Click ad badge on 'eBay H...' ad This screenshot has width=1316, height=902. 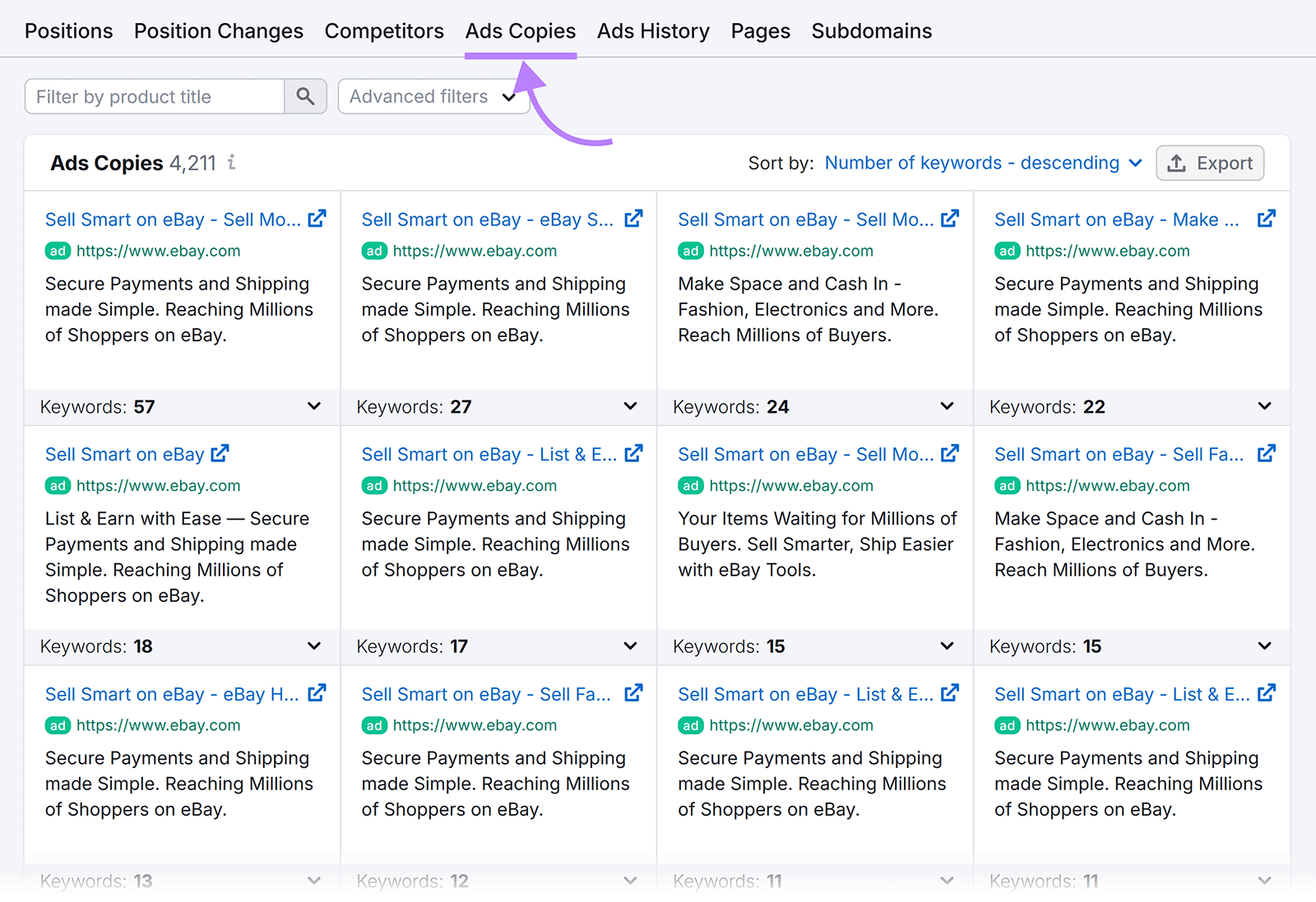[x=58, y=725]
